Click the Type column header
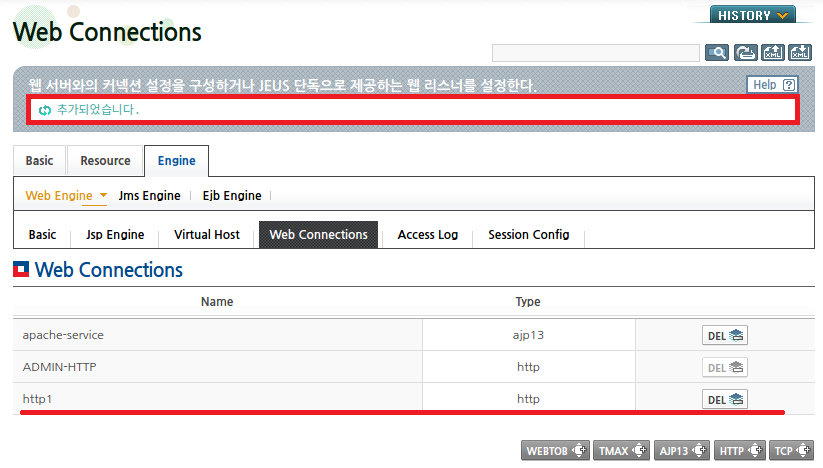823x468 pixels. (528, 302)
